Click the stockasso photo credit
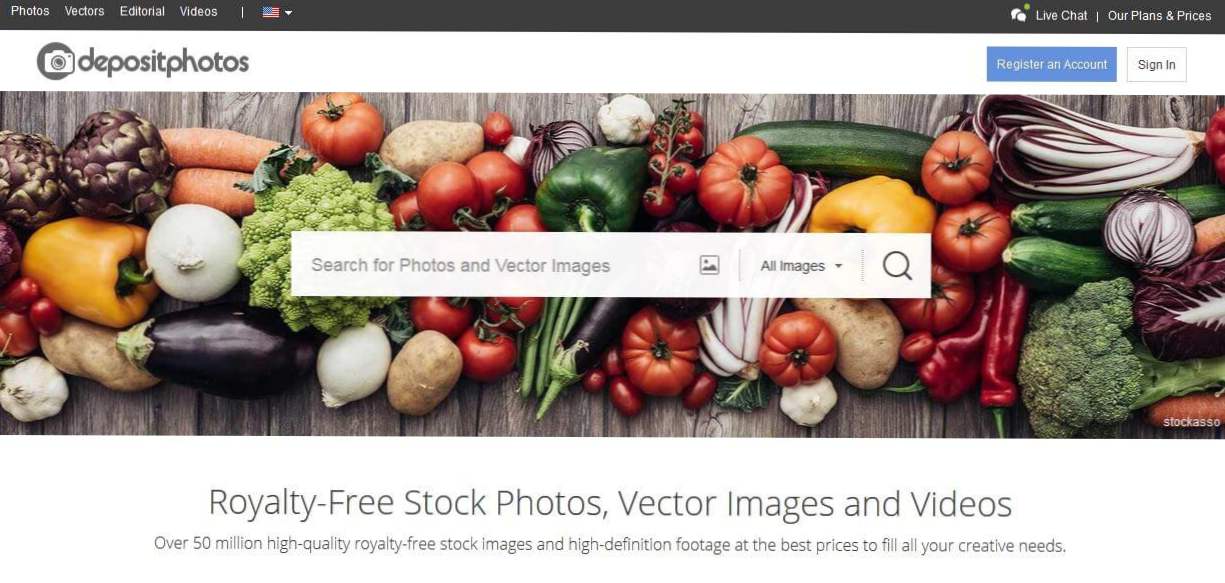Viewport: 1225px width, 583px height. tap(1191, 422)
